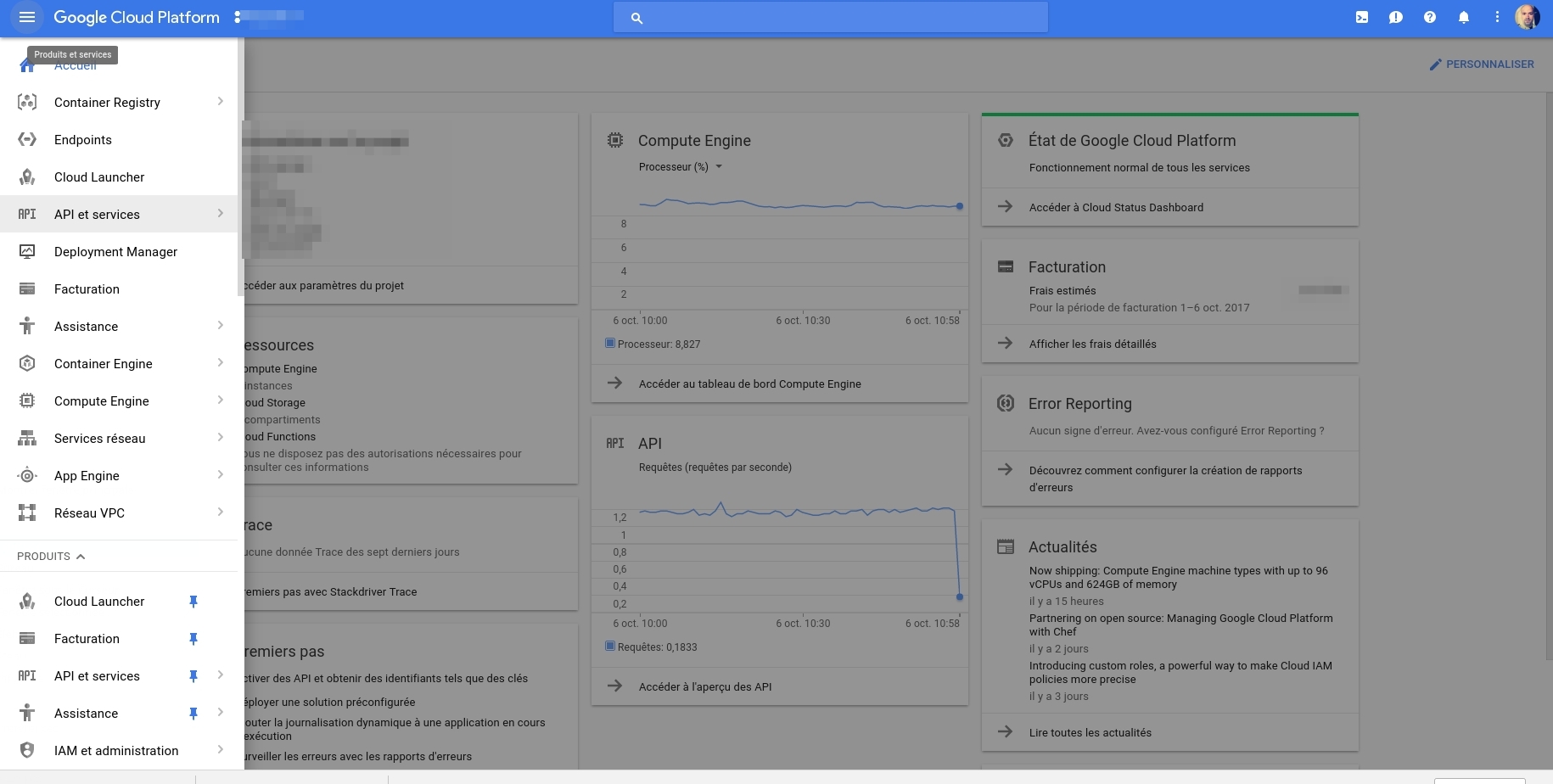Expand the Réseau VPC submenu chevron

coord(220,512)
